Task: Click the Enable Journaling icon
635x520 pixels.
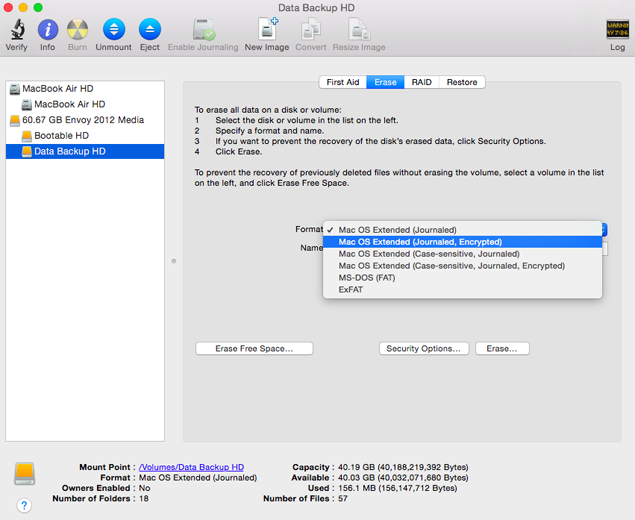Action: click(203, 30)
